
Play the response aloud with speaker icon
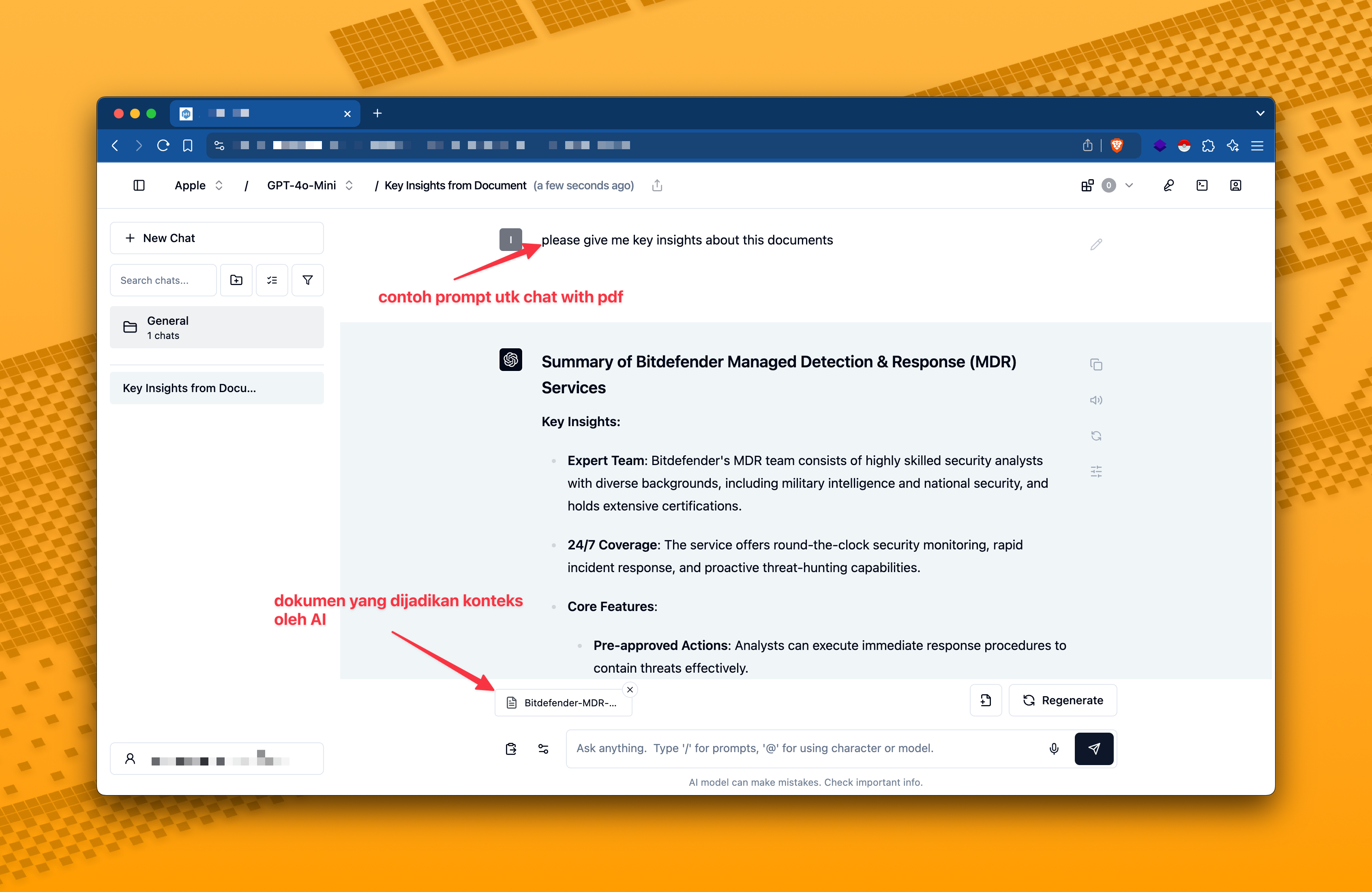click(x=1096, y=400)
